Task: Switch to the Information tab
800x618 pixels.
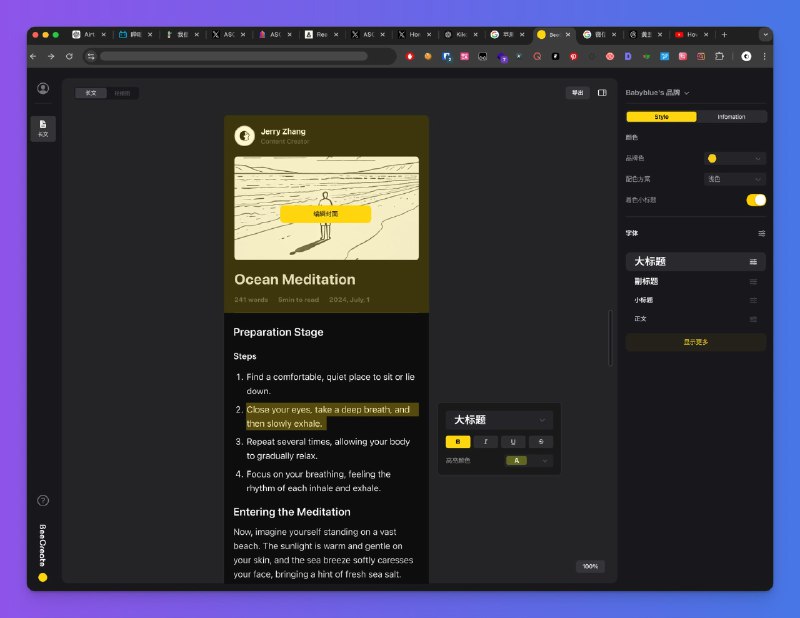Action: tap(731, 117)
